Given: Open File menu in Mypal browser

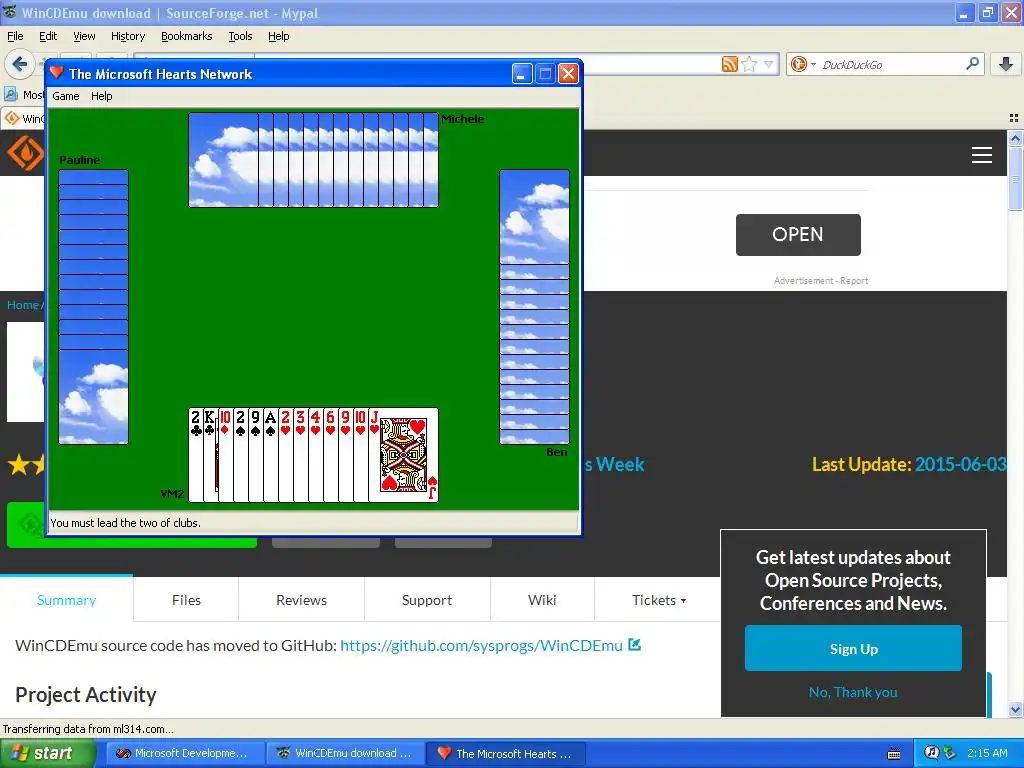Looking at the screenshot, I should (x=15, y=36).
